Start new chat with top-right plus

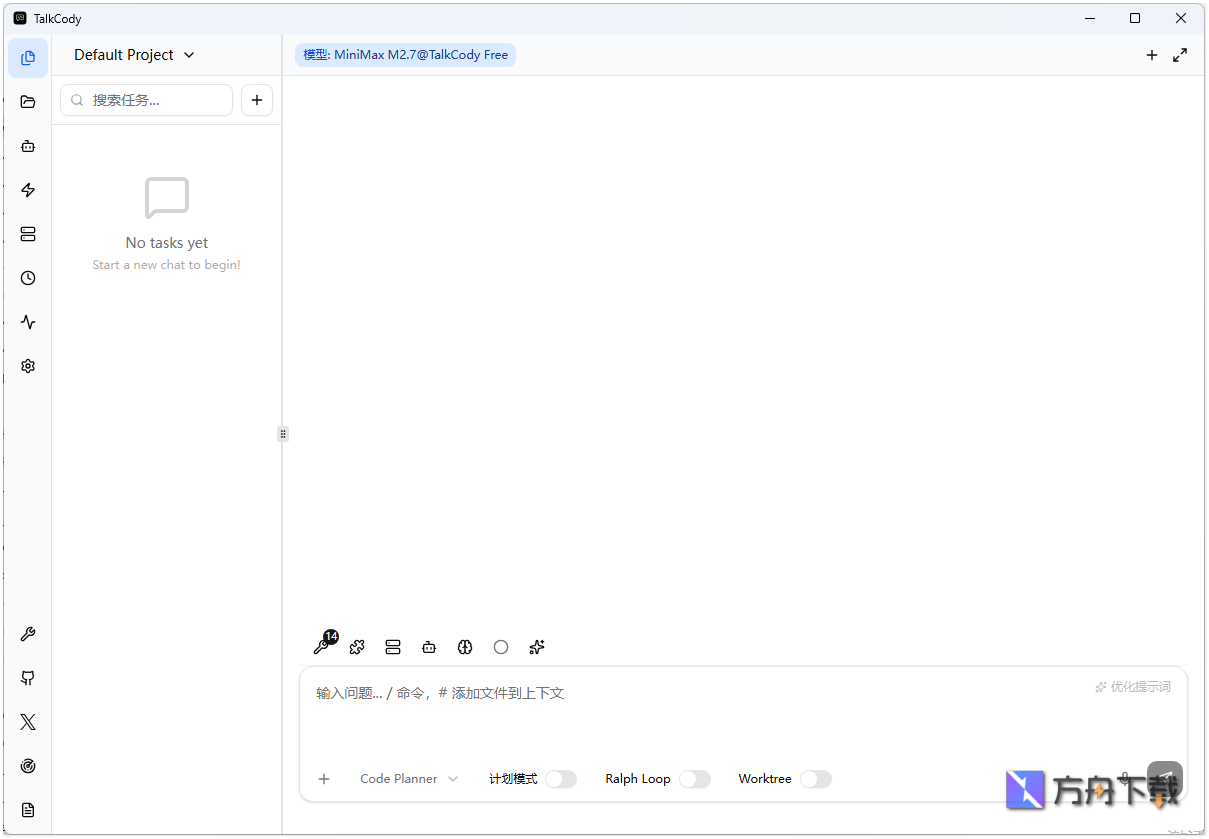pyautogui.click(x=1152, y=55)
